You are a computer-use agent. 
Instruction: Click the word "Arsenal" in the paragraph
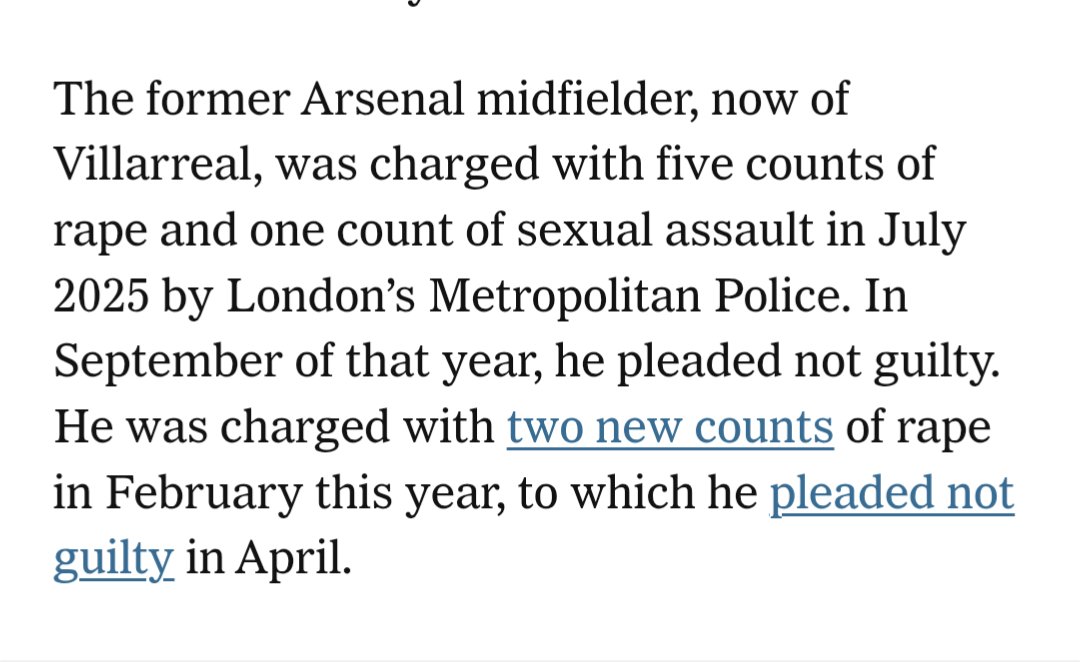coord(382,99)
